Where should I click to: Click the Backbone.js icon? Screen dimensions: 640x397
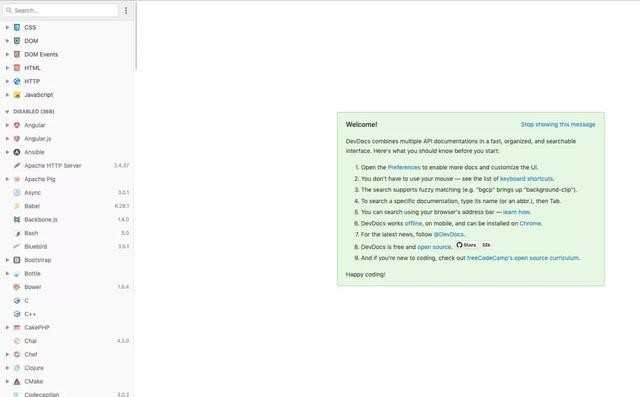click(x=17, y=220)
